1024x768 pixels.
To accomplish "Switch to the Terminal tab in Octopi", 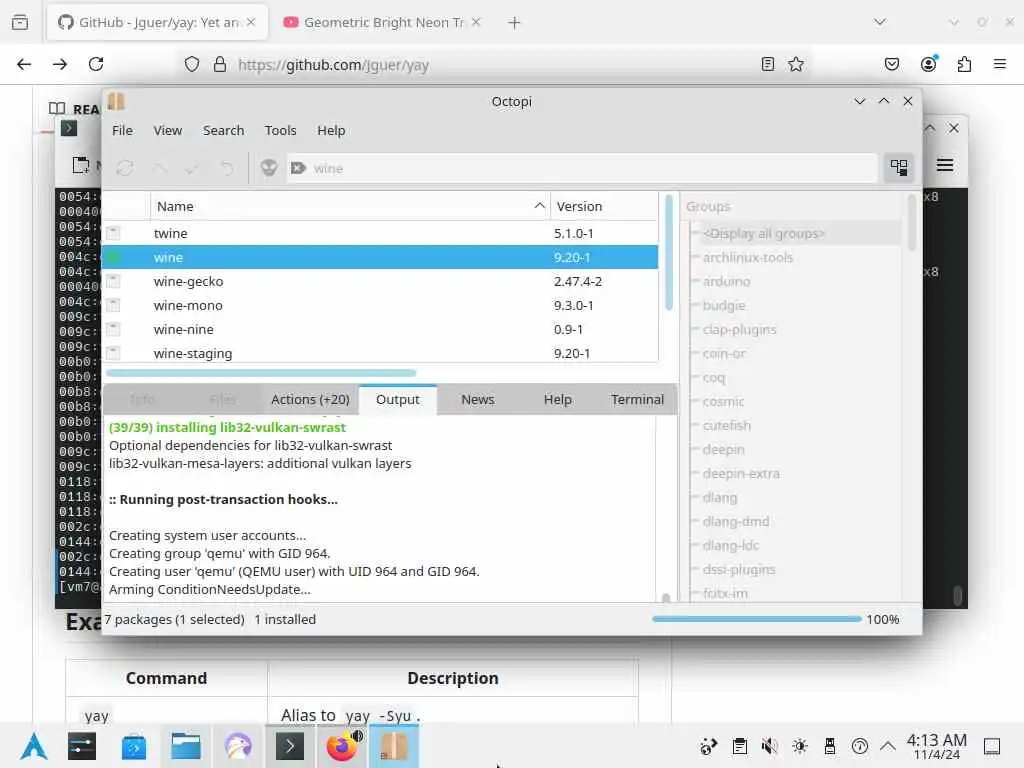I will point(637,400).
